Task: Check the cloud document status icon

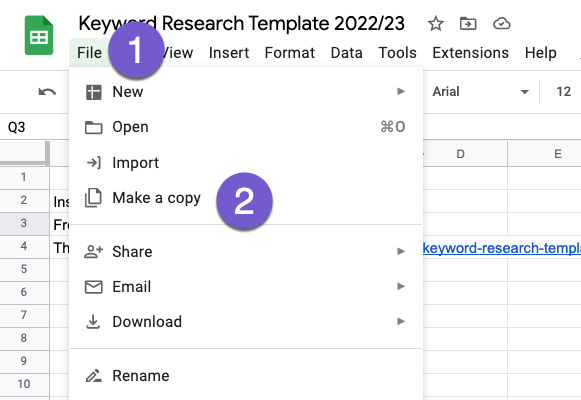Action: pos(501,24)
